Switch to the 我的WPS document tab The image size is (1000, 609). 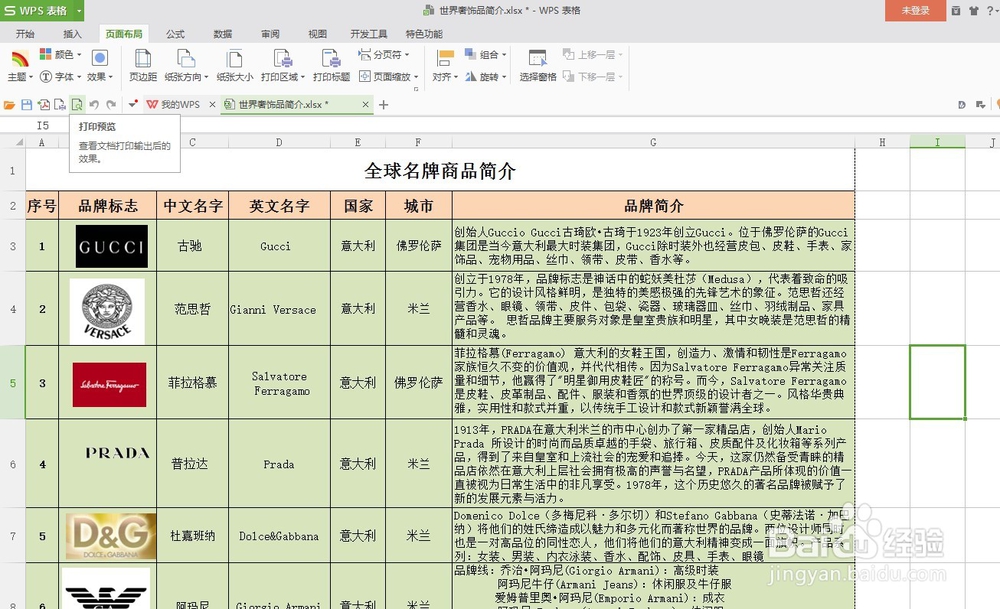click(173, 105)
